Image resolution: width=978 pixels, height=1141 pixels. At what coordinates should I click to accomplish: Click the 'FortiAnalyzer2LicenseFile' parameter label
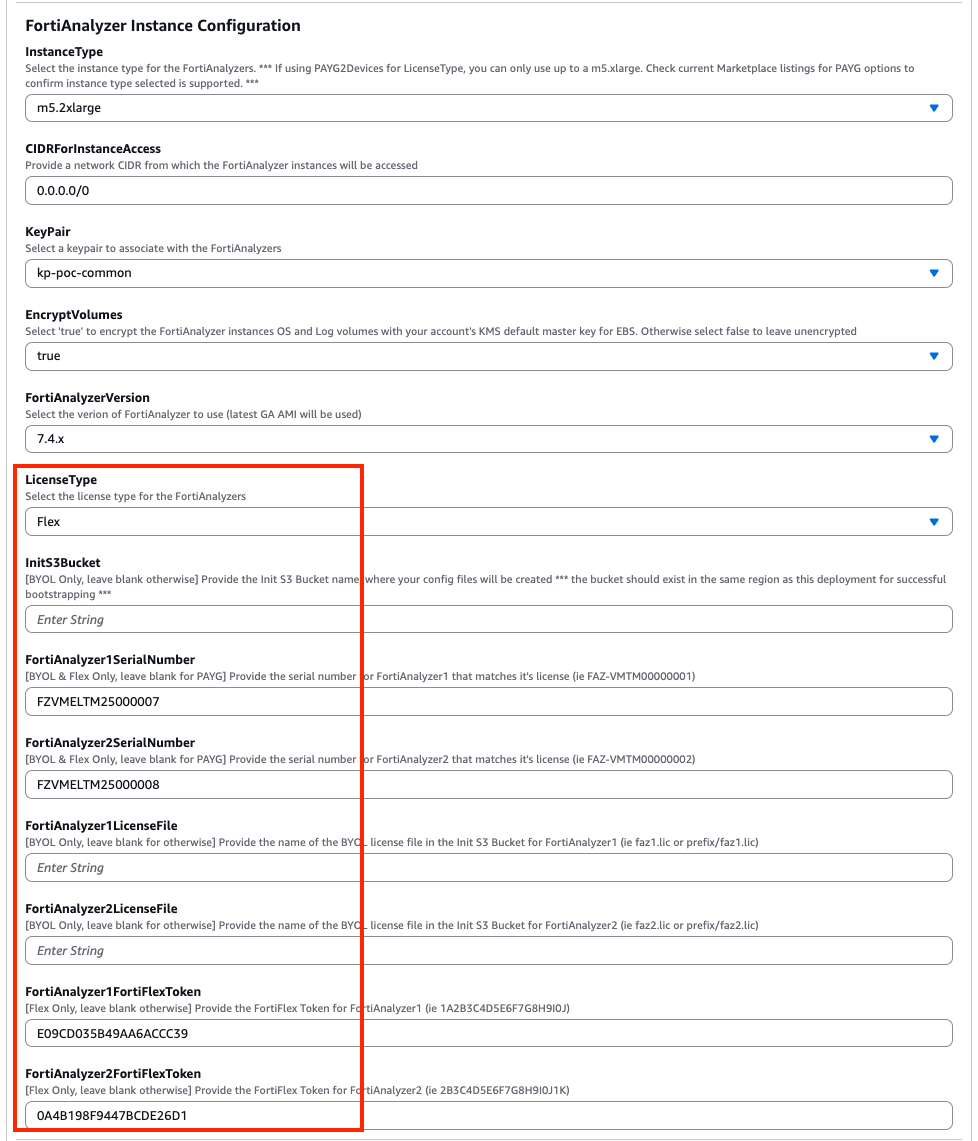pyautogui.click(x=101, y=908)
